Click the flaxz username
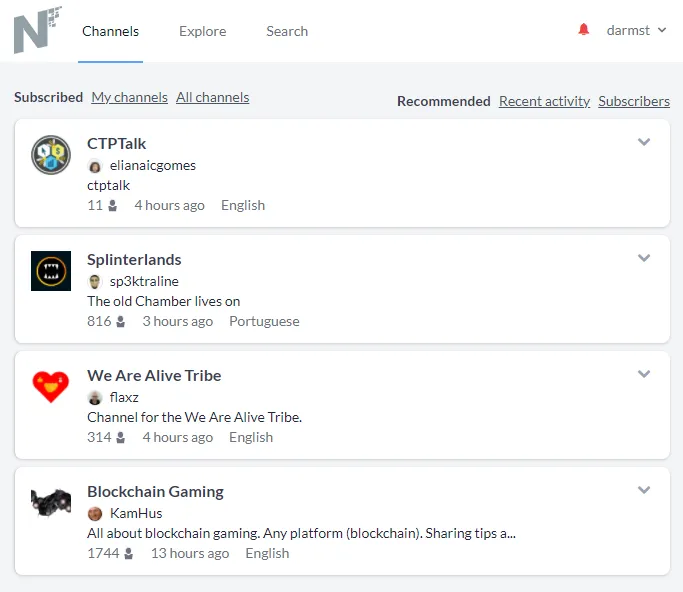 pos(124,397)
